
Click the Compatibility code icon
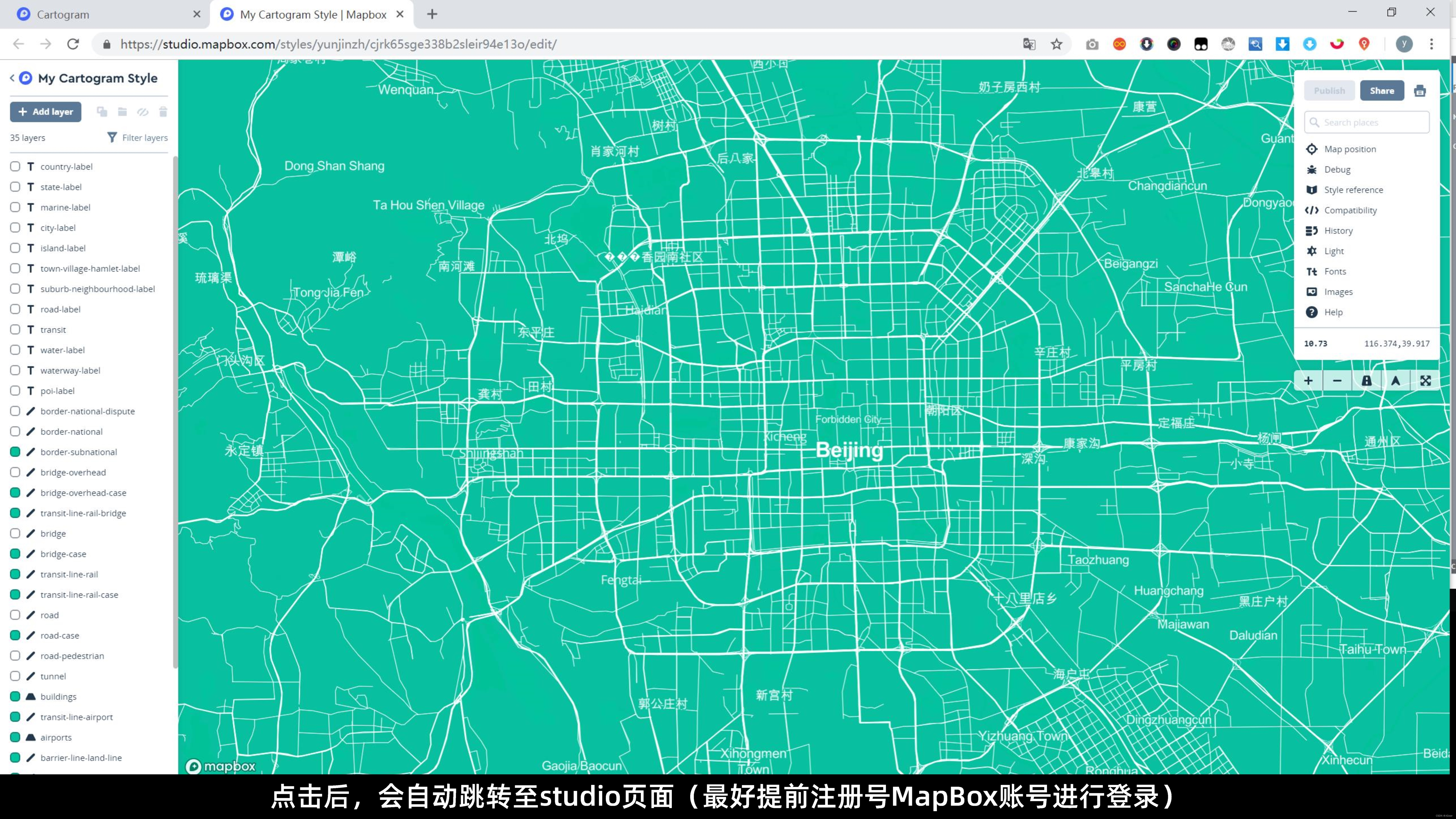[x=1312, y=210]
